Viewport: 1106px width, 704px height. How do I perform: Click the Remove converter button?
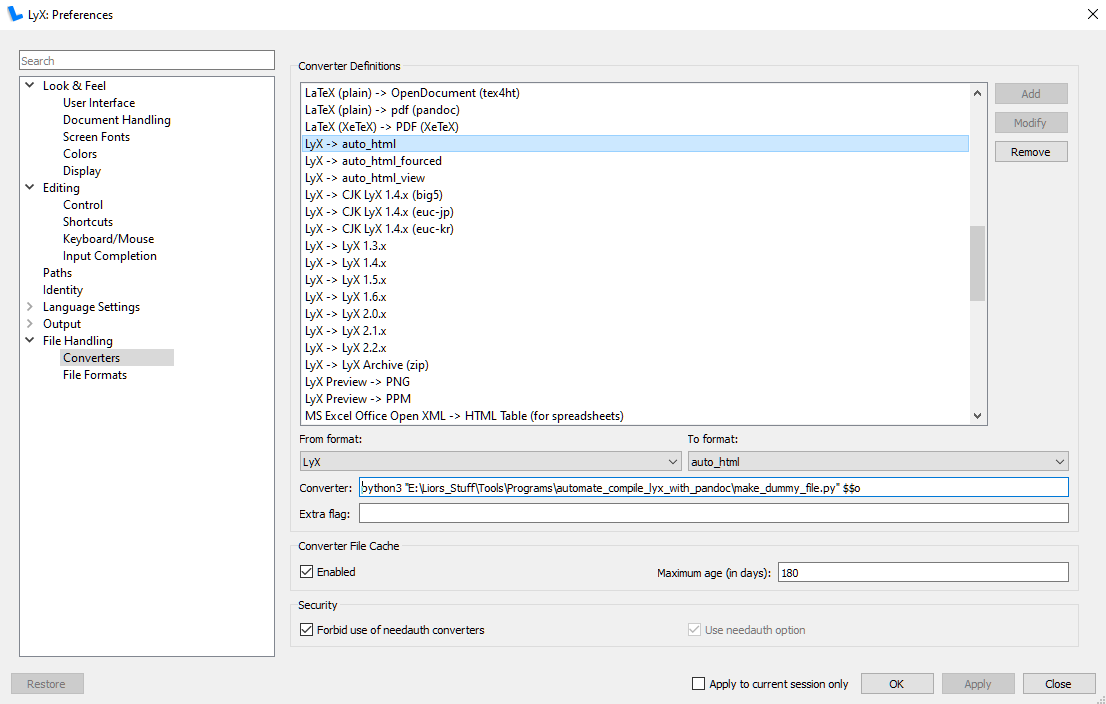(1031, 152)
